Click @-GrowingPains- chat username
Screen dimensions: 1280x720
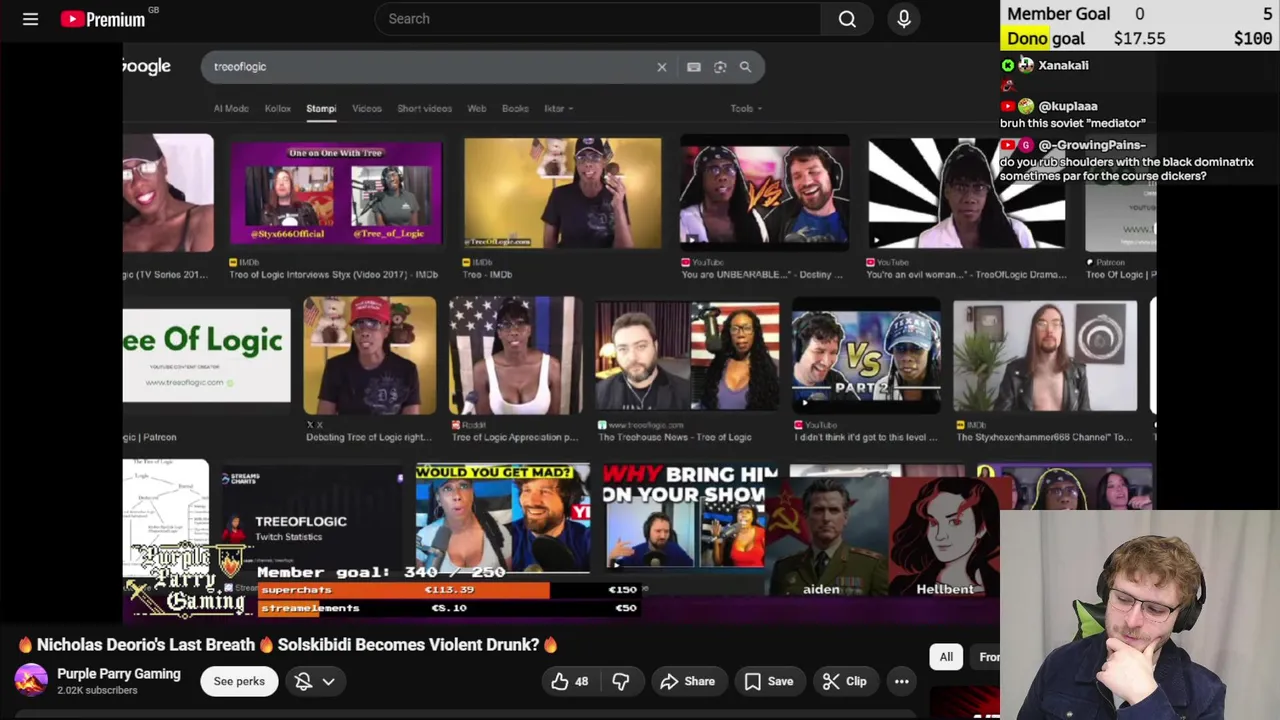point(1092,145)
